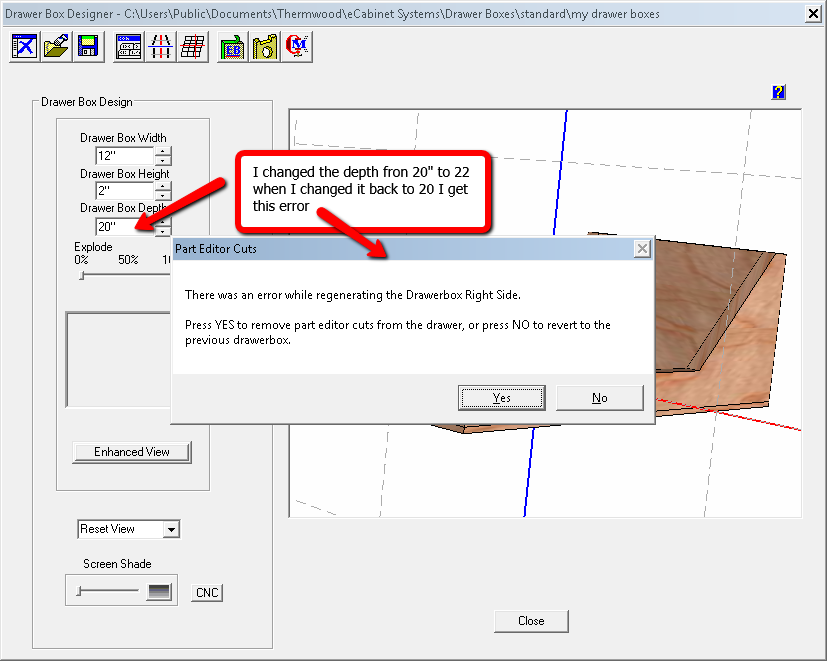Decrease Drawer Box Height with down arrow
Screen dimensions: 827x661
pyautogui.click(x=163, y=196)
